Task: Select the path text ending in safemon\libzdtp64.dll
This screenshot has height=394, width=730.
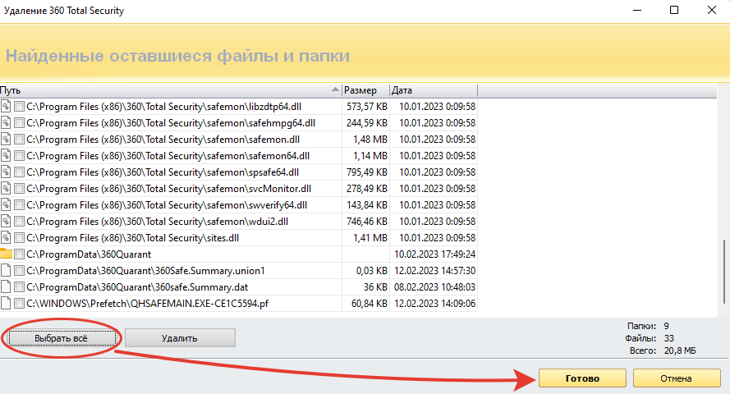Action: tap(164, 107)
